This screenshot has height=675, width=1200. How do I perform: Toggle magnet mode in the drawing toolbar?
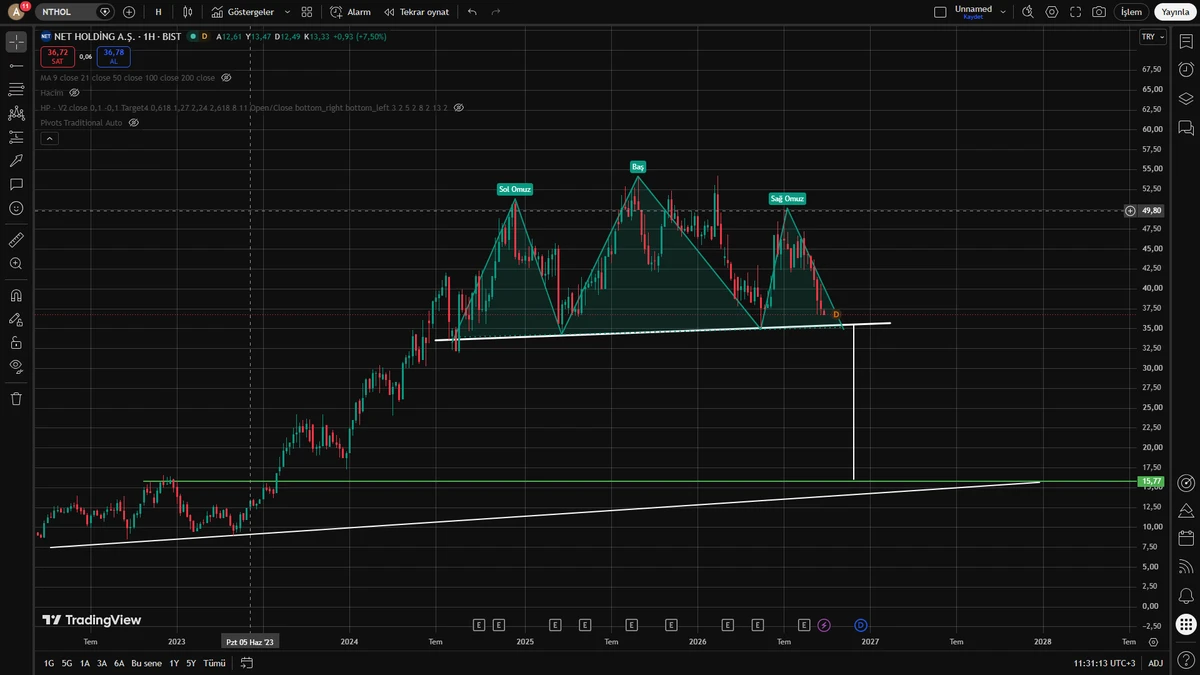click(16, 296)
